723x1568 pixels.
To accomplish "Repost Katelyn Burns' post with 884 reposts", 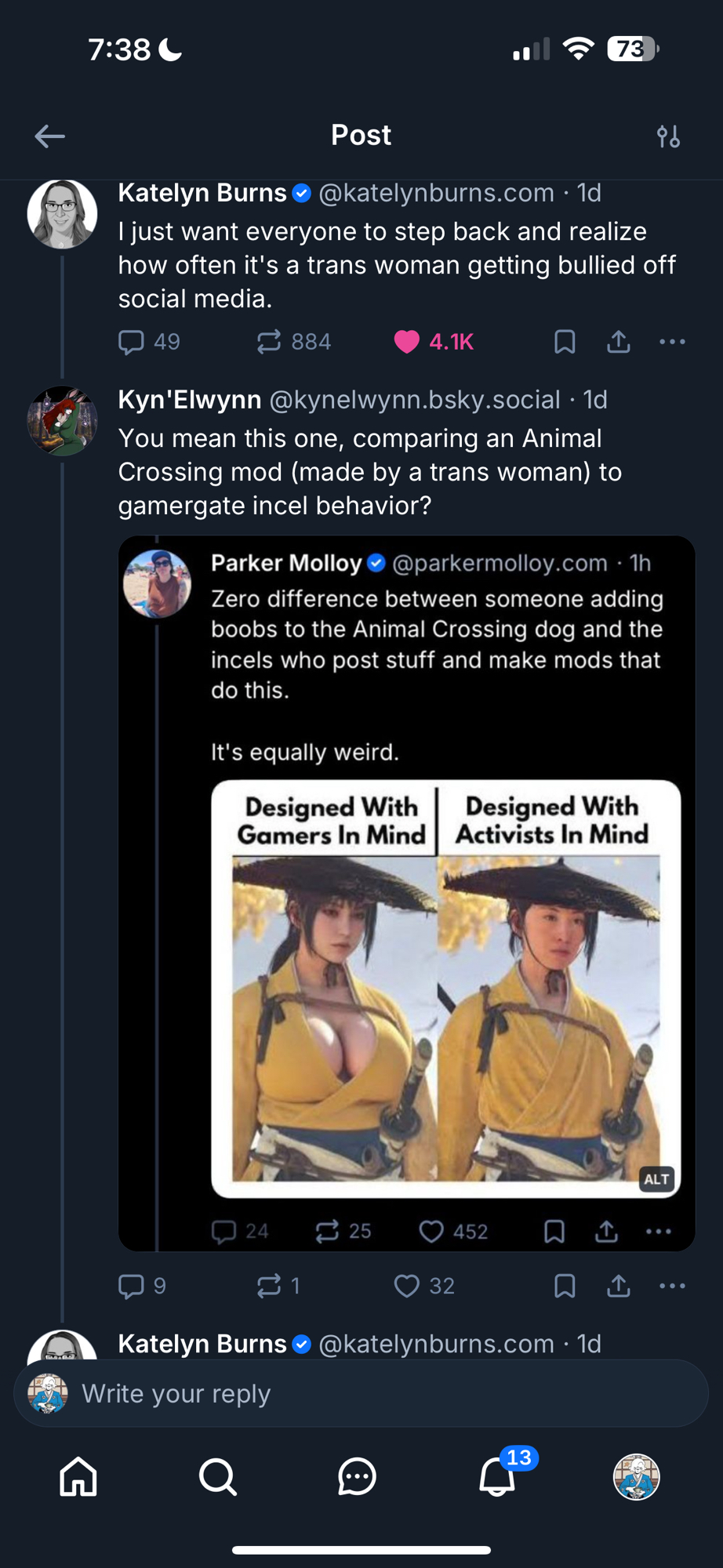I will tap(269, 342).
